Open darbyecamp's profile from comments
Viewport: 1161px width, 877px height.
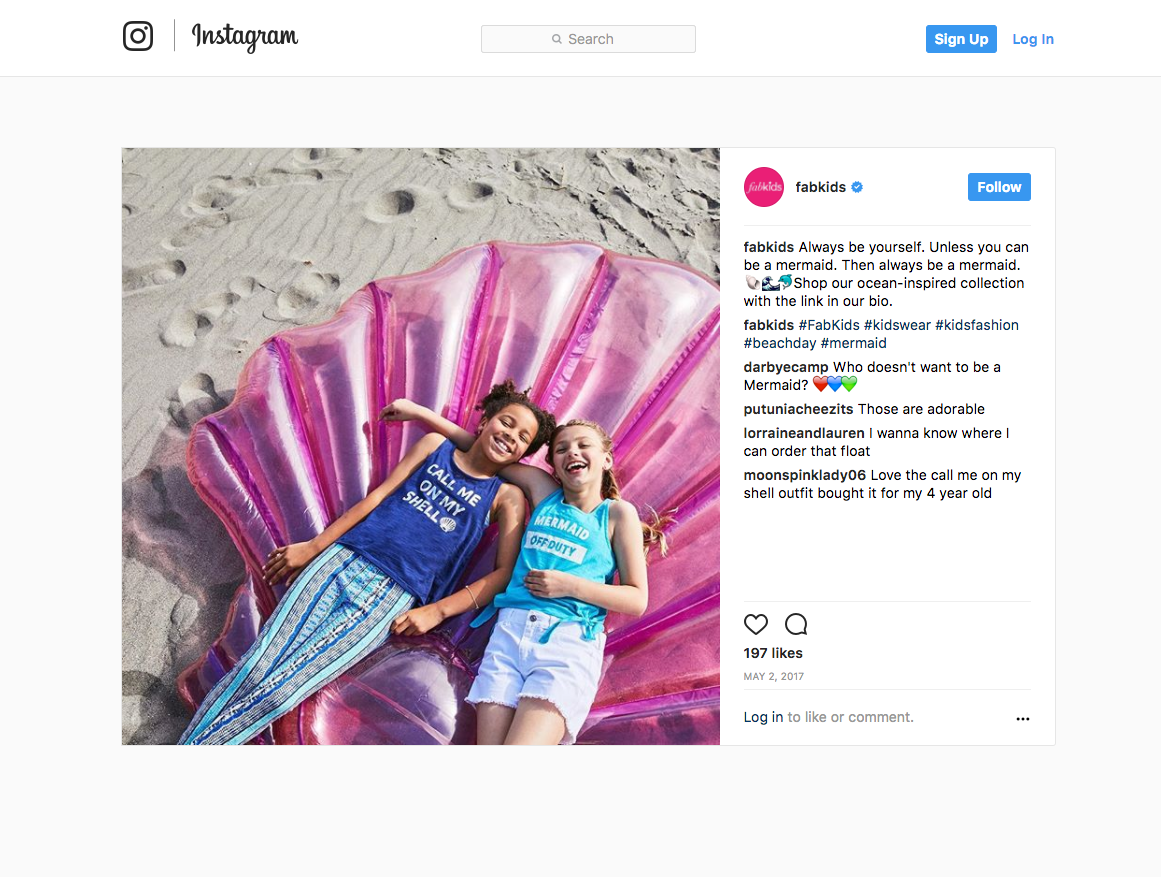pyautogui.click(x=786, y=367)
